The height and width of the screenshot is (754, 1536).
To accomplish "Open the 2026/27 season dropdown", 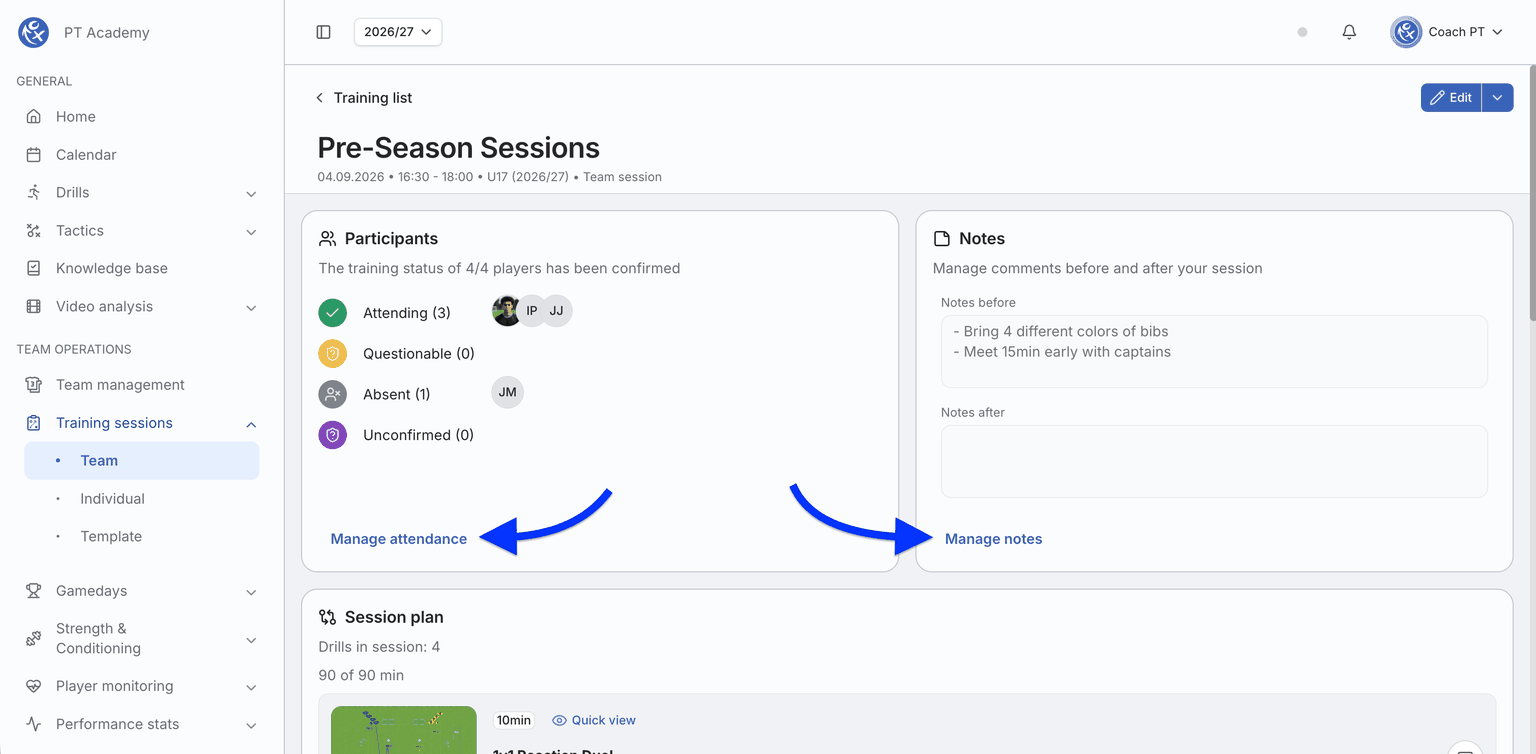I will [x=398, y=32].
